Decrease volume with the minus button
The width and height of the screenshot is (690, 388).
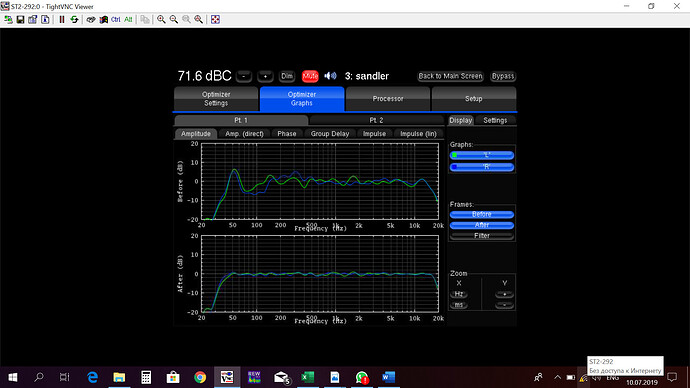244,77
